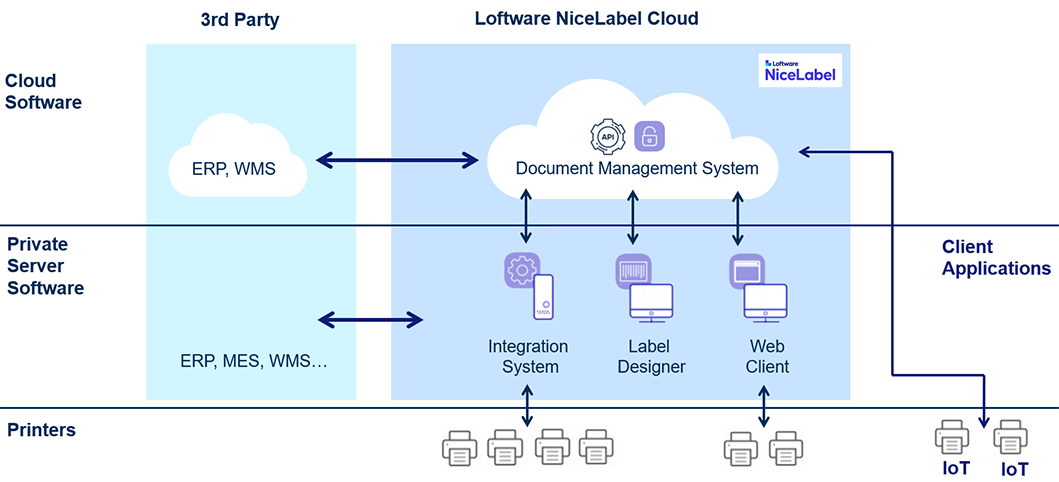Click the monitor icon above Web Client
Viewport: 1059px width, 482px height.
(765, 302)
